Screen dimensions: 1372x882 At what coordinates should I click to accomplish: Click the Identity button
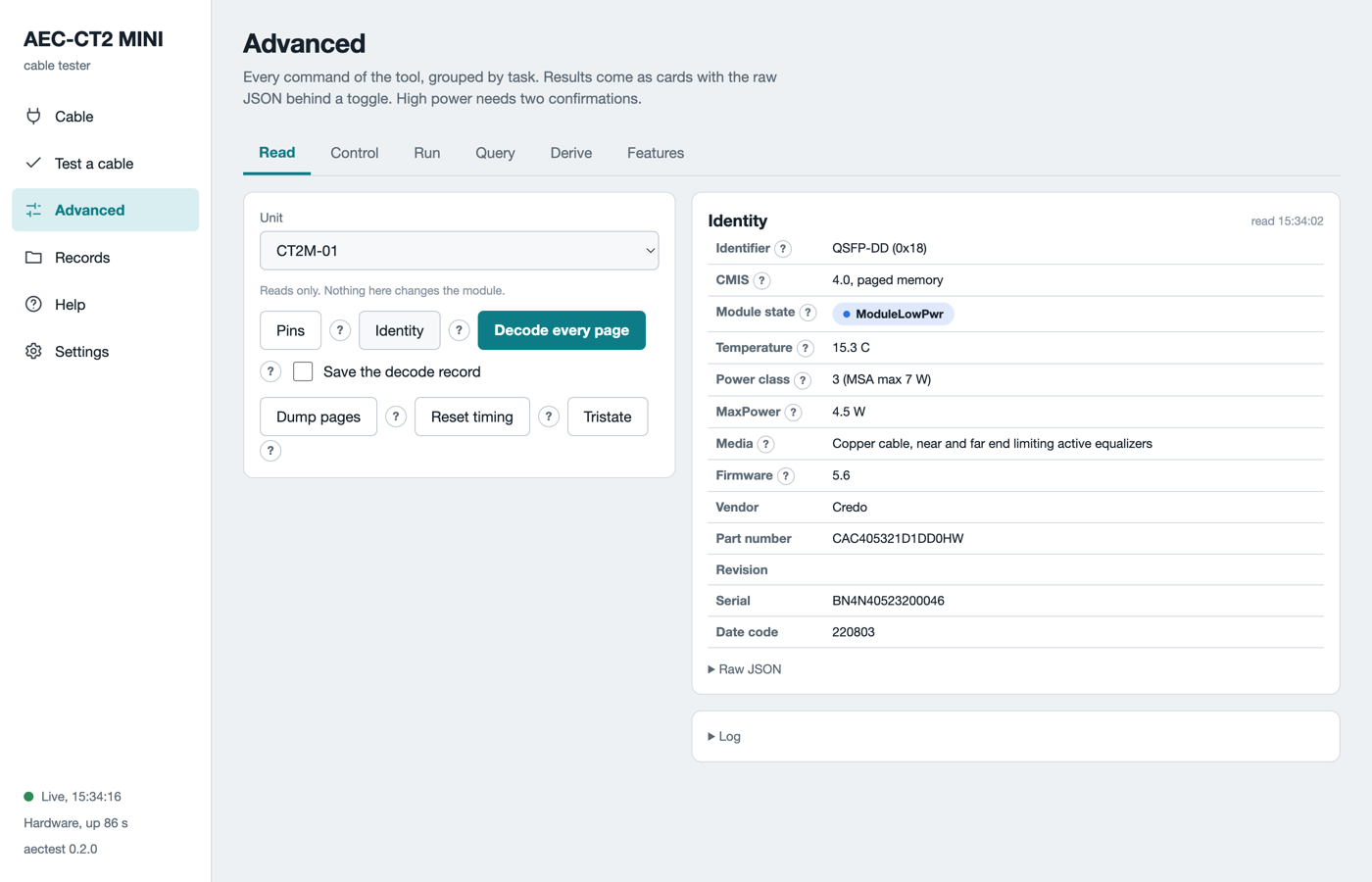[x=399, y=330]
